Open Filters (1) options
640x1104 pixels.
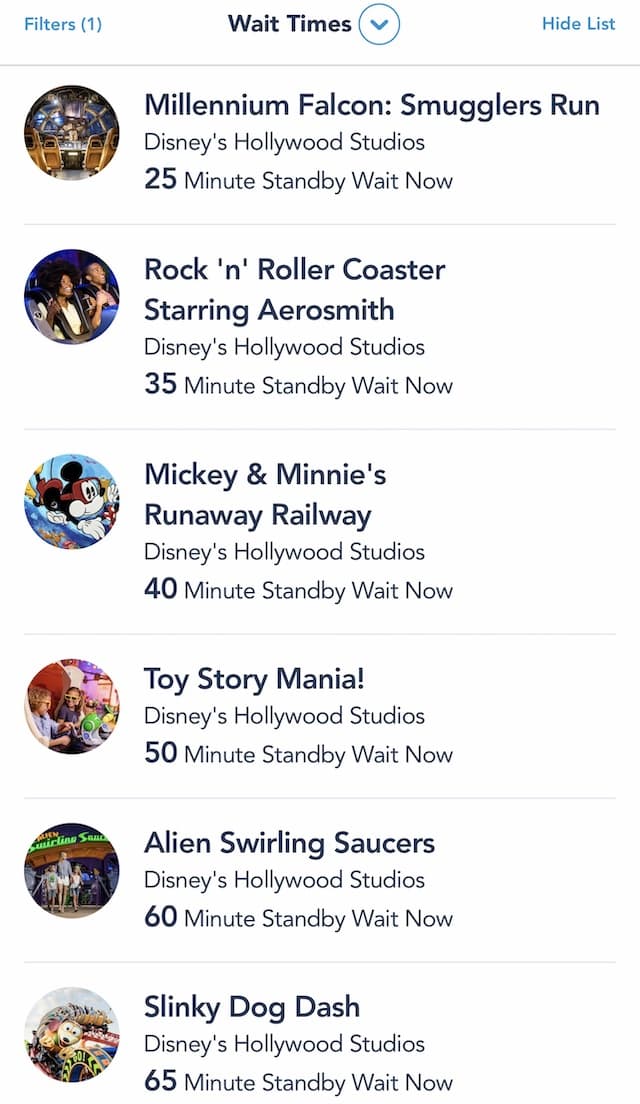coord(63,24)
